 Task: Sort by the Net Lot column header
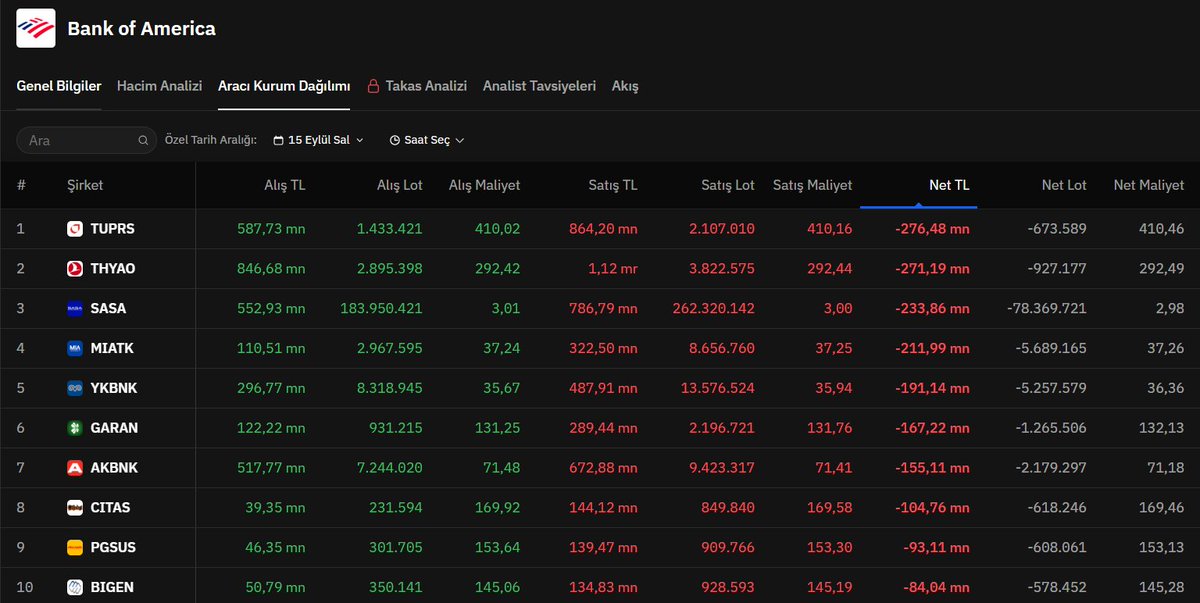click(1064, 185)
